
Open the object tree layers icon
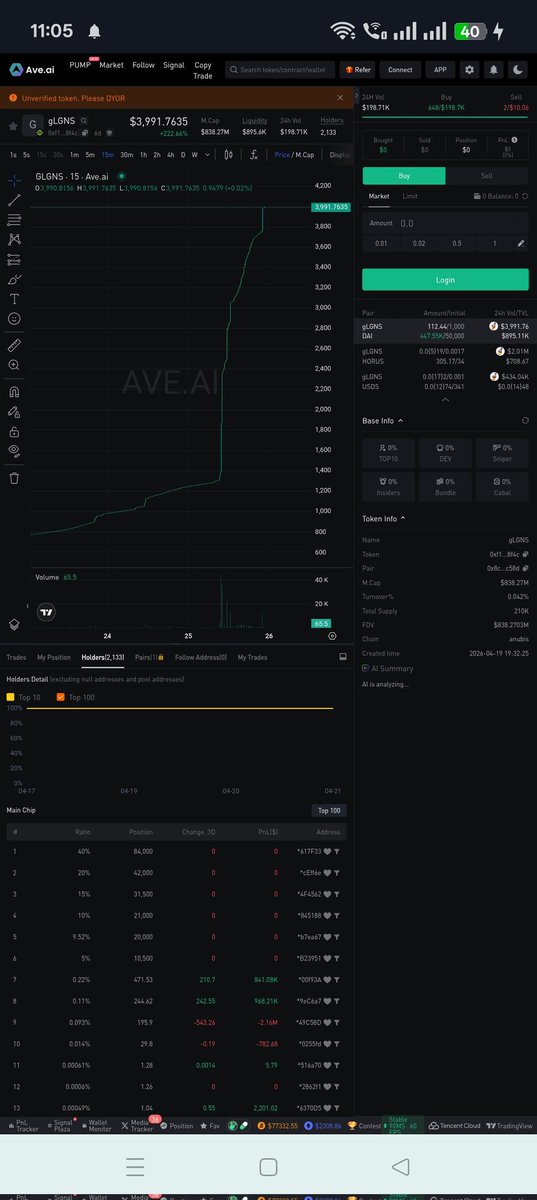coord(14,622)
